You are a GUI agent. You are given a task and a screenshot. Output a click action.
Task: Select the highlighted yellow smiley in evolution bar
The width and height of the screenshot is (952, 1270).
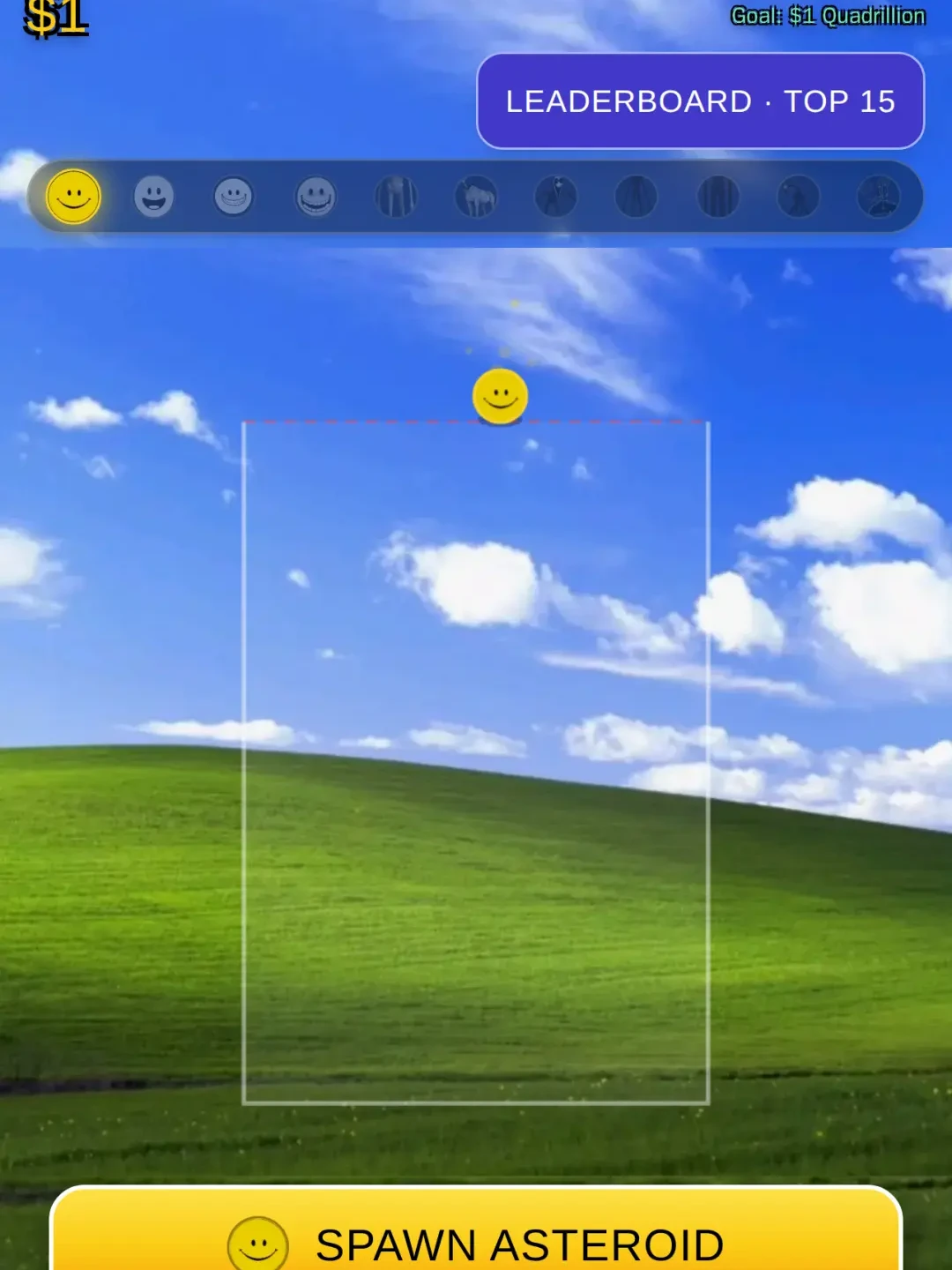[73, 197]
